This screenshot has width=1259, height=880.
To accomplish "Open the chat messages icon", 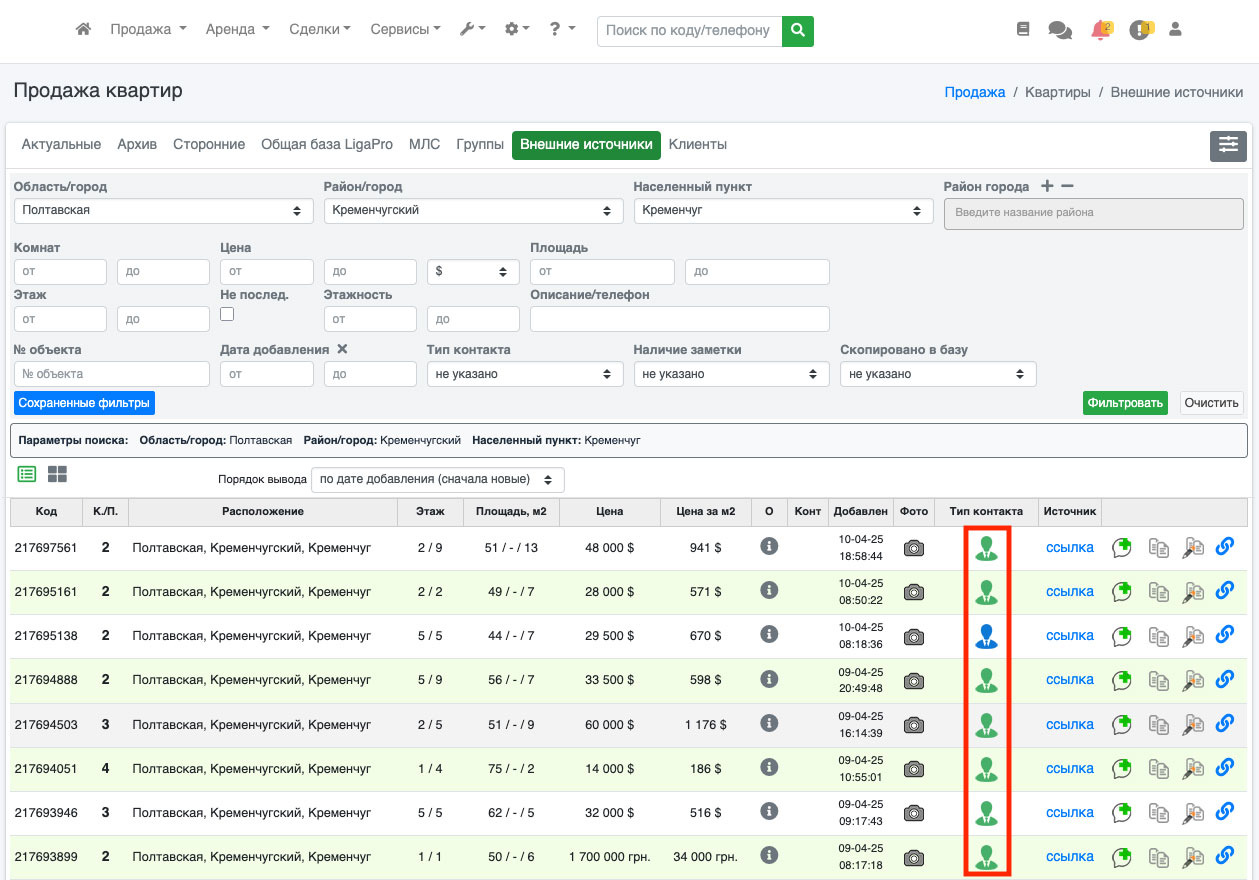I will coord(1059,30).
